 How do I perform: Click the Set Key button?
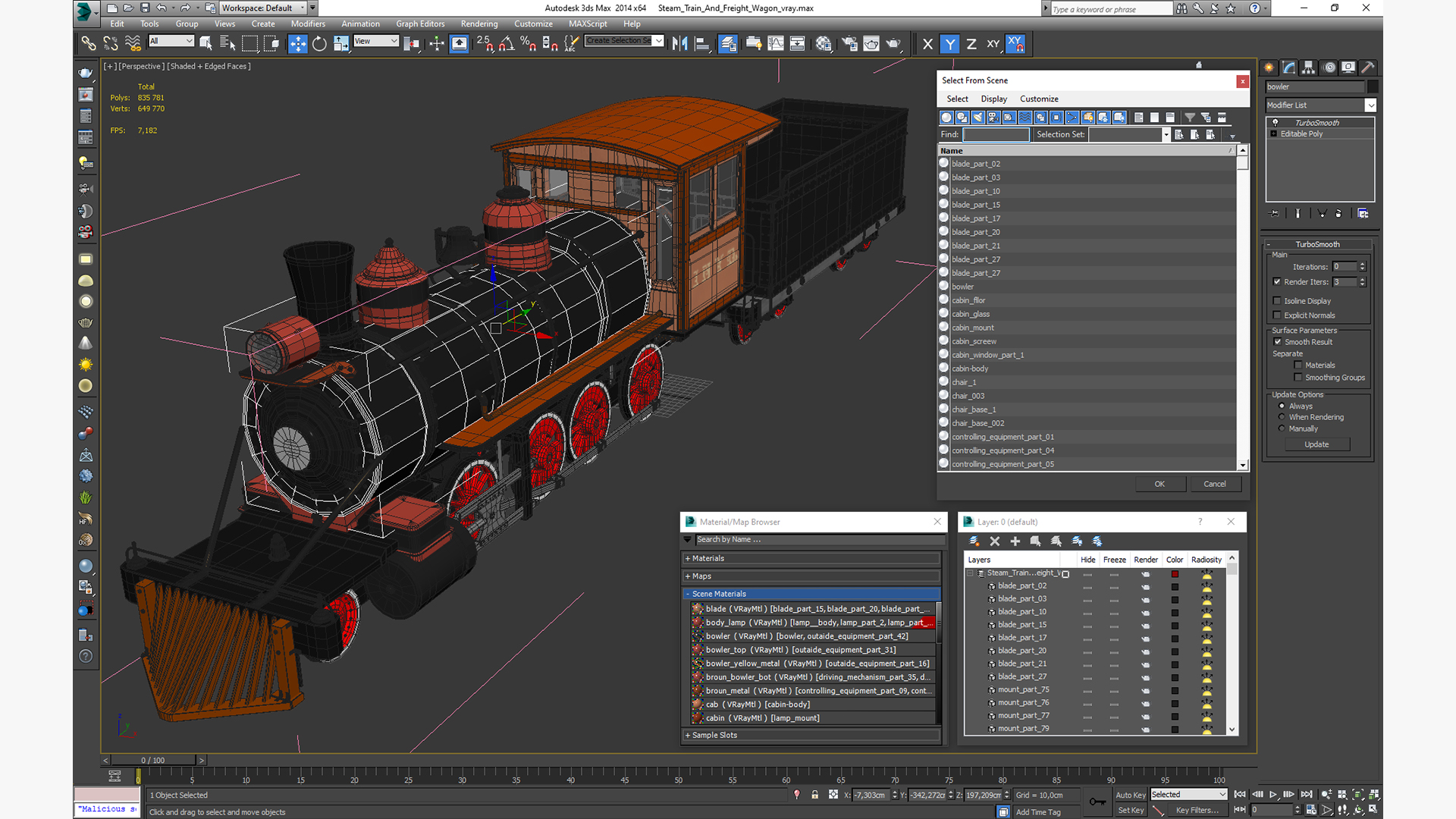(x=1130, y=810)
